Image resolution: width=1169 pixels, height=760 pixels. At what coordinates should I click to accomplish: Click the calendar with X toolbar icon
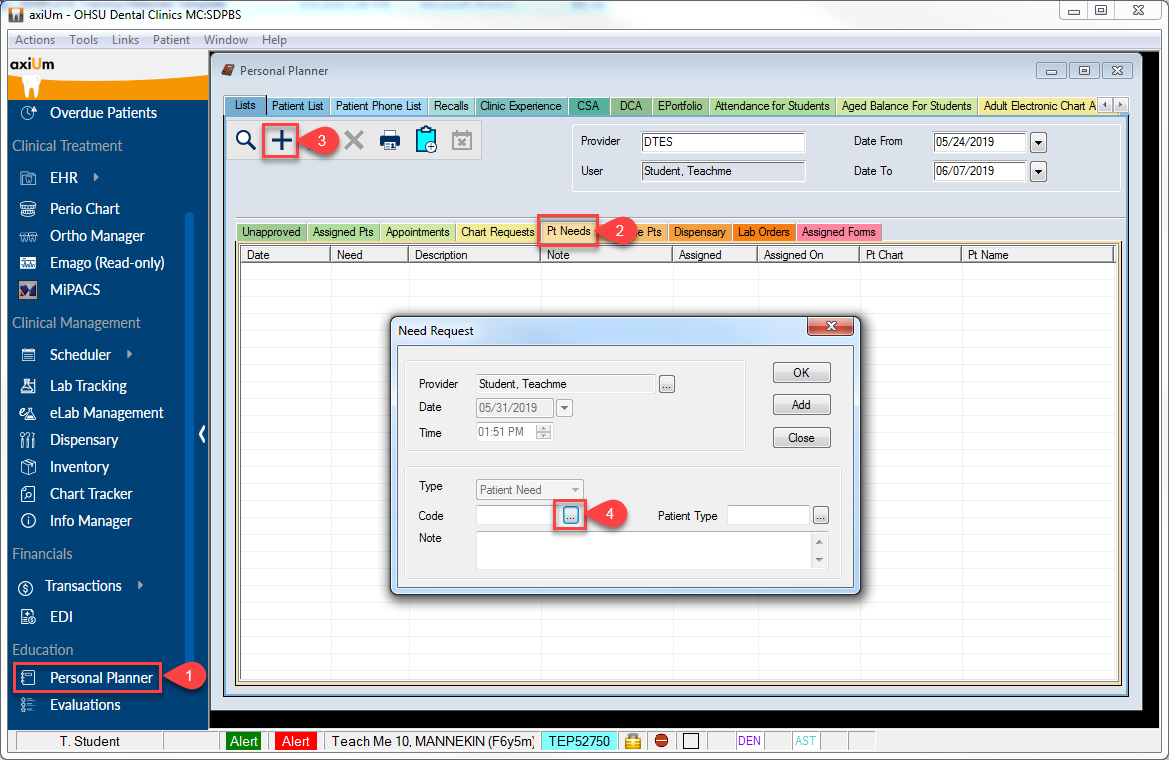click(x=462, y=139)
